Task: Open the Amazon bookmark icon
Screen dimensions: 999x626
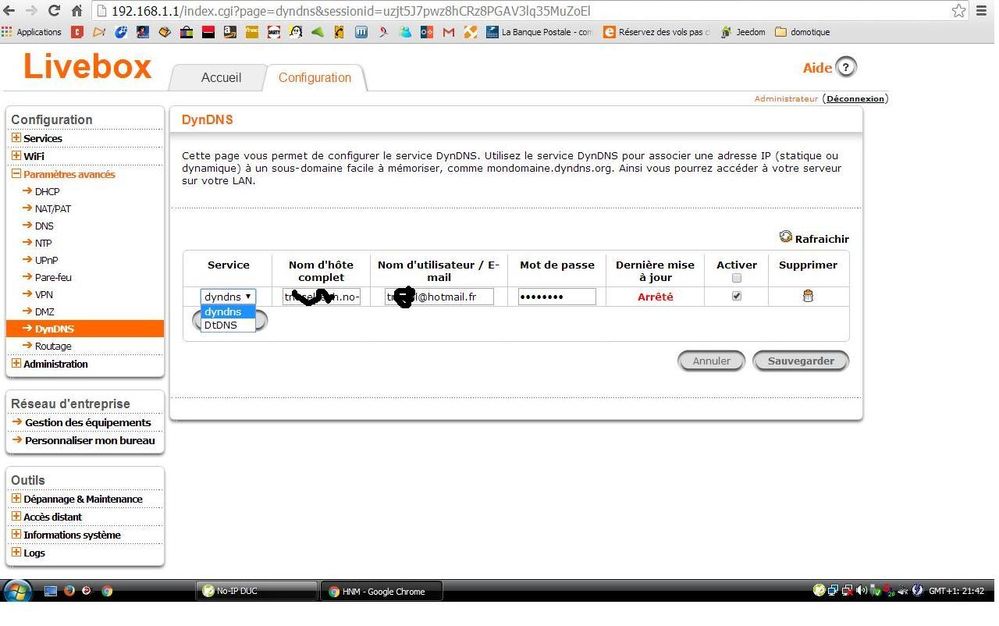Action: click(230, 32)
